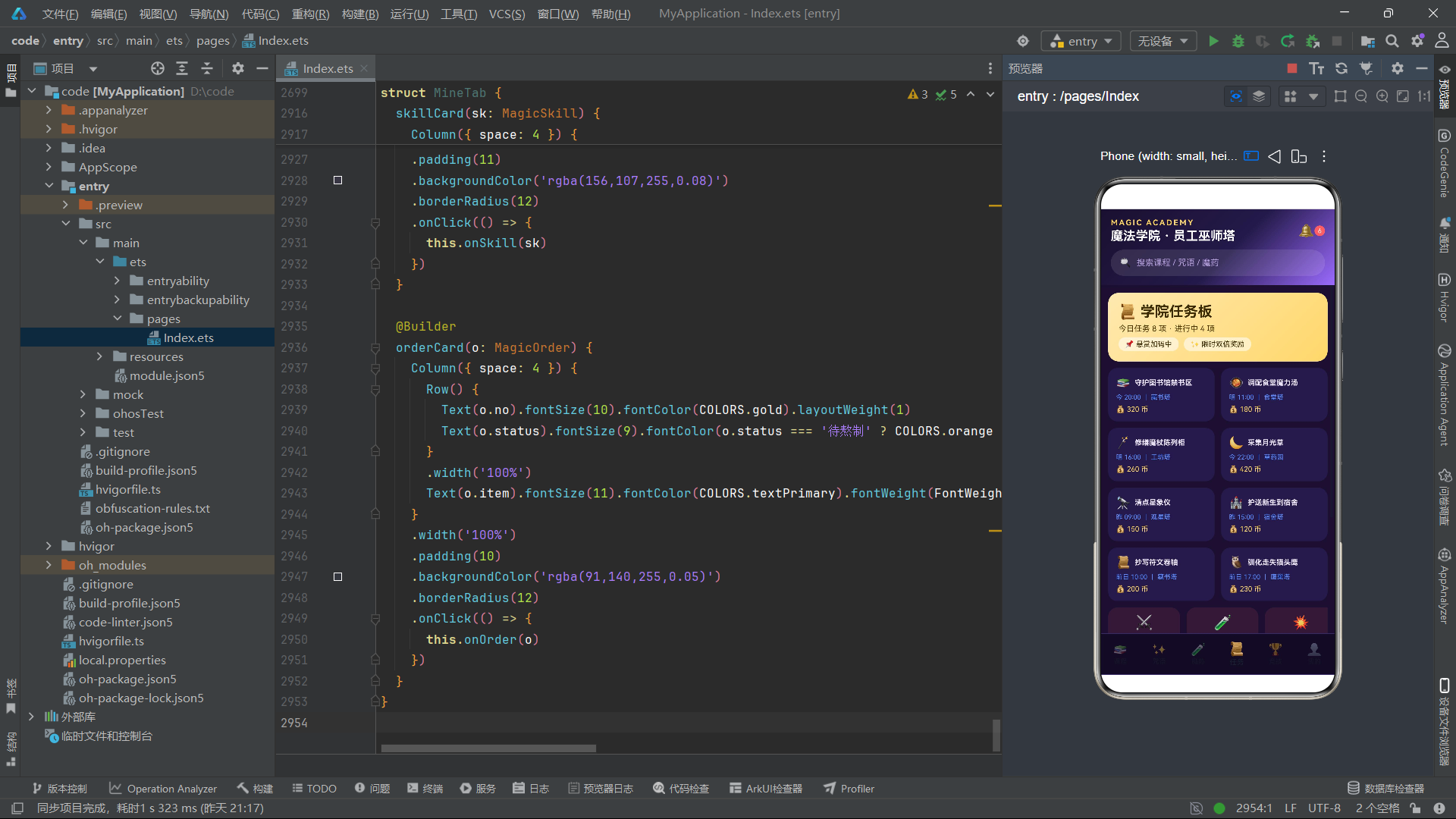Run the entry module with green play icon
Image resolution: width=1456 pixels, height=819 pixels.
pos(1213,41)
